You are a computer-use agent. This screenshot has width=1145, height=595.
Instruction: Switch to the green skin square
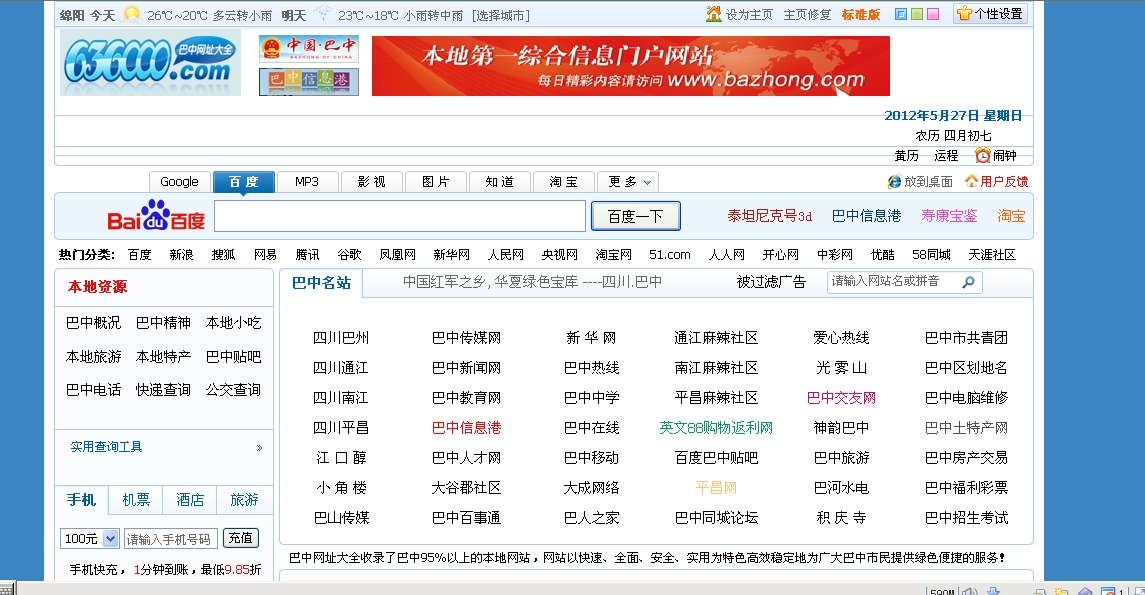coord(917,13)
